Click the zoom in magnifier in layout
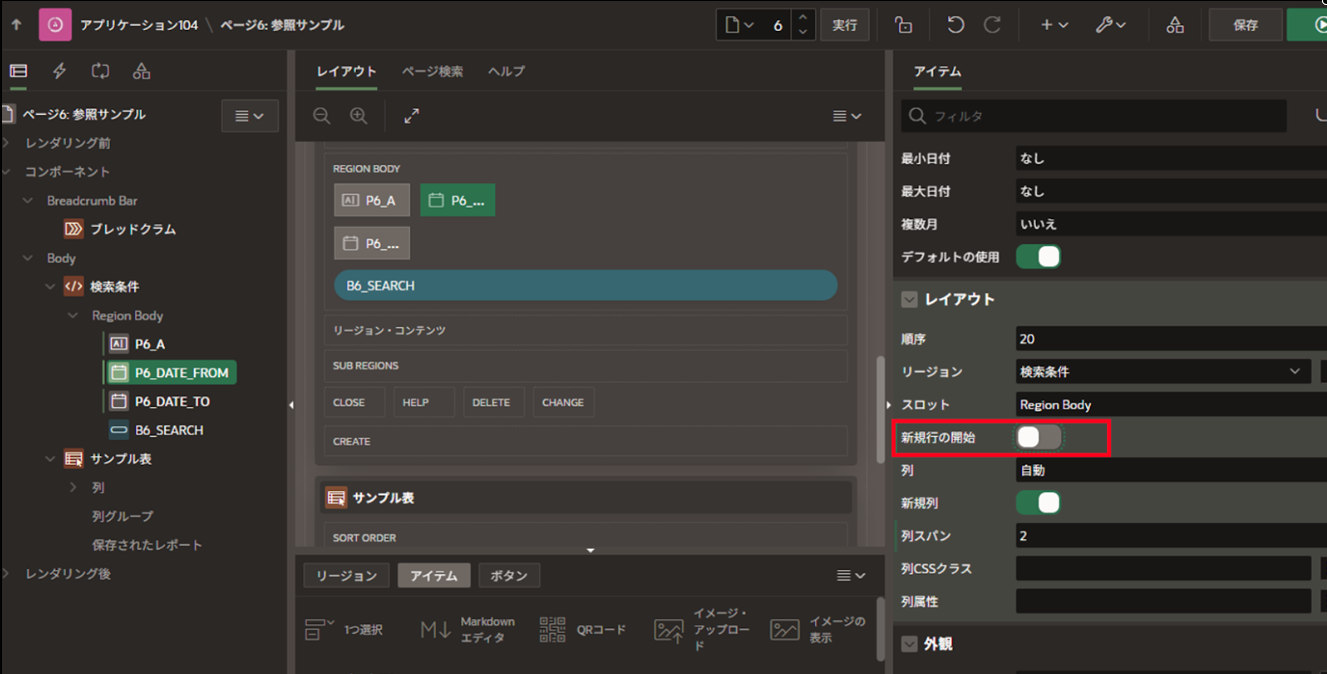This screenshot has width=1327, height=674. (x=358, y=116)
